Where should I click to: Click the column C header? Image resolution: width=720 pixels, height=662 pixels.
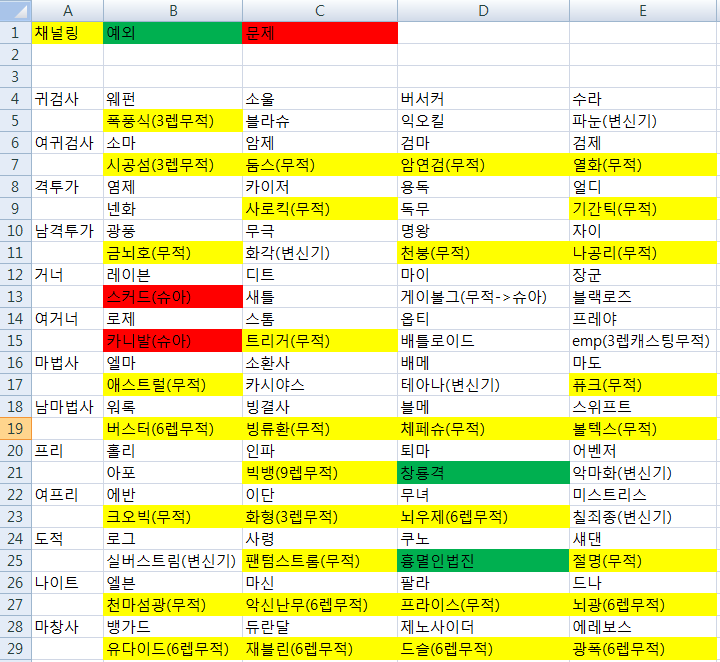[319, 10]
